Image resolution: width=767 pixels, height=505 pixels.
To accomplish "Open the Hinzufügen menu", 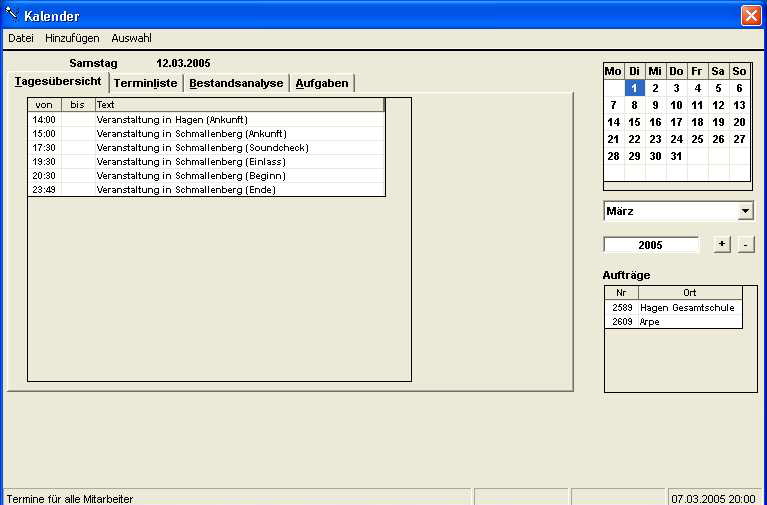I will click(72, 38).
